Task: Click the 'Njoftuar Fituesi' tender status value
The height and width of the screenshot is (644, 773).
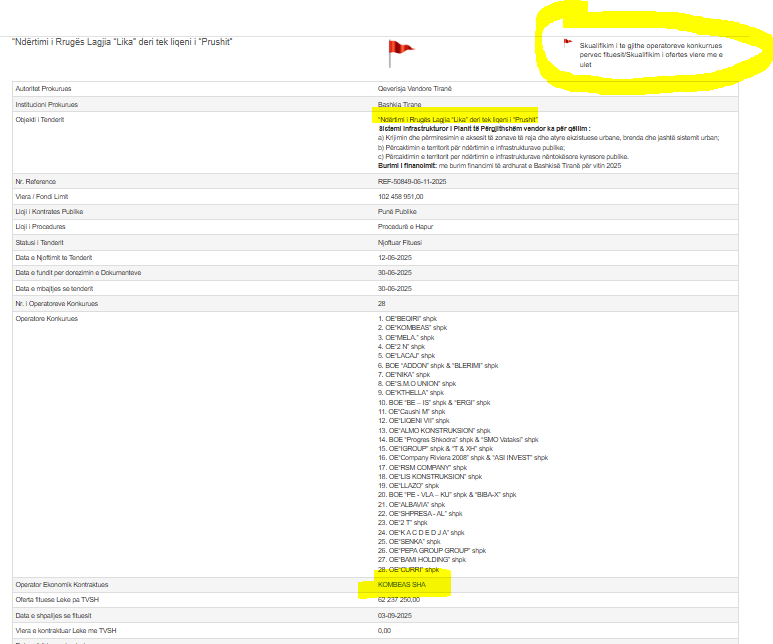Action: [401, 242]
